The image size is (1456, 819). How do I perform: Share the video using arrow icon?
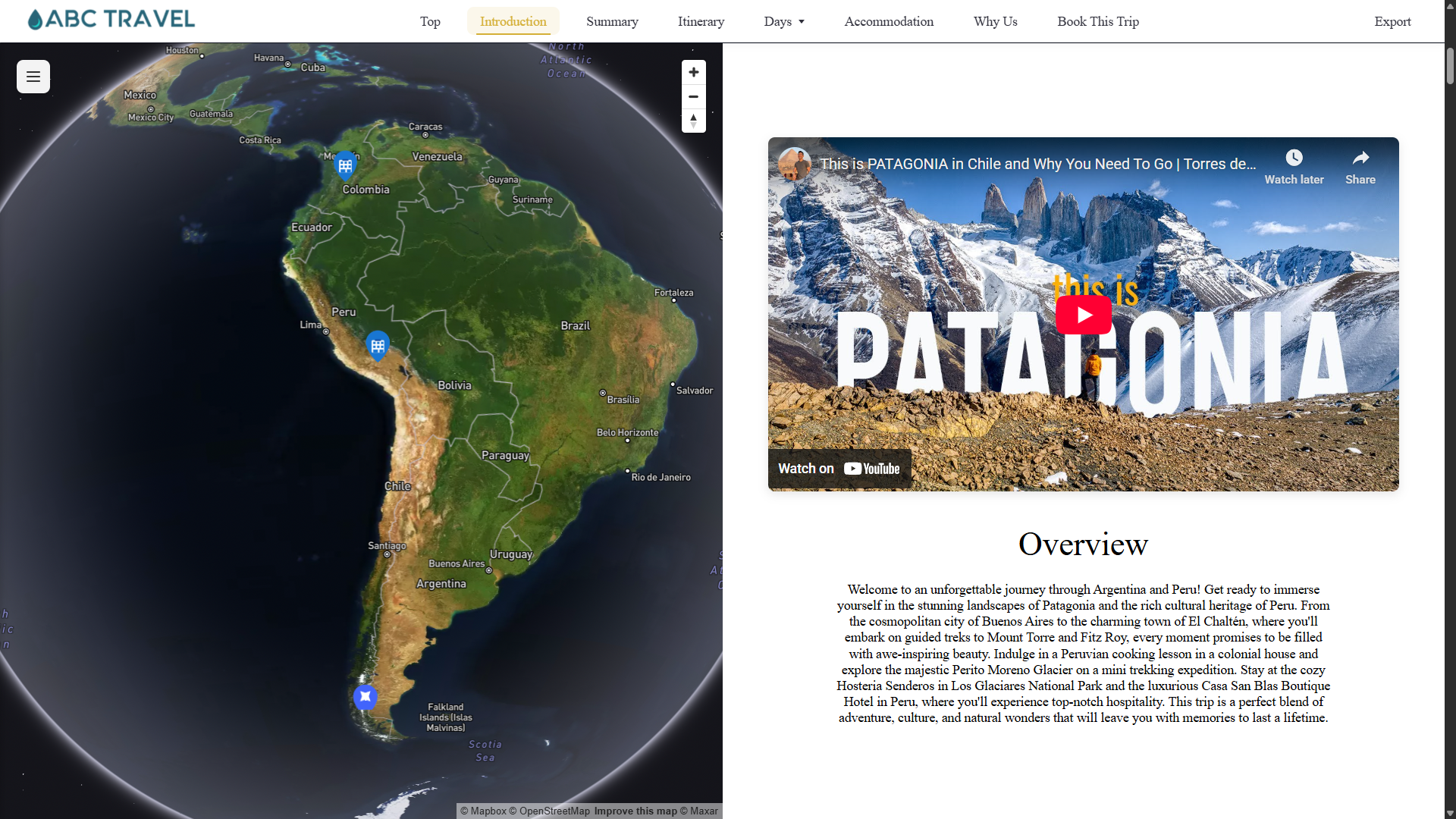click(x=1360, y=158)
